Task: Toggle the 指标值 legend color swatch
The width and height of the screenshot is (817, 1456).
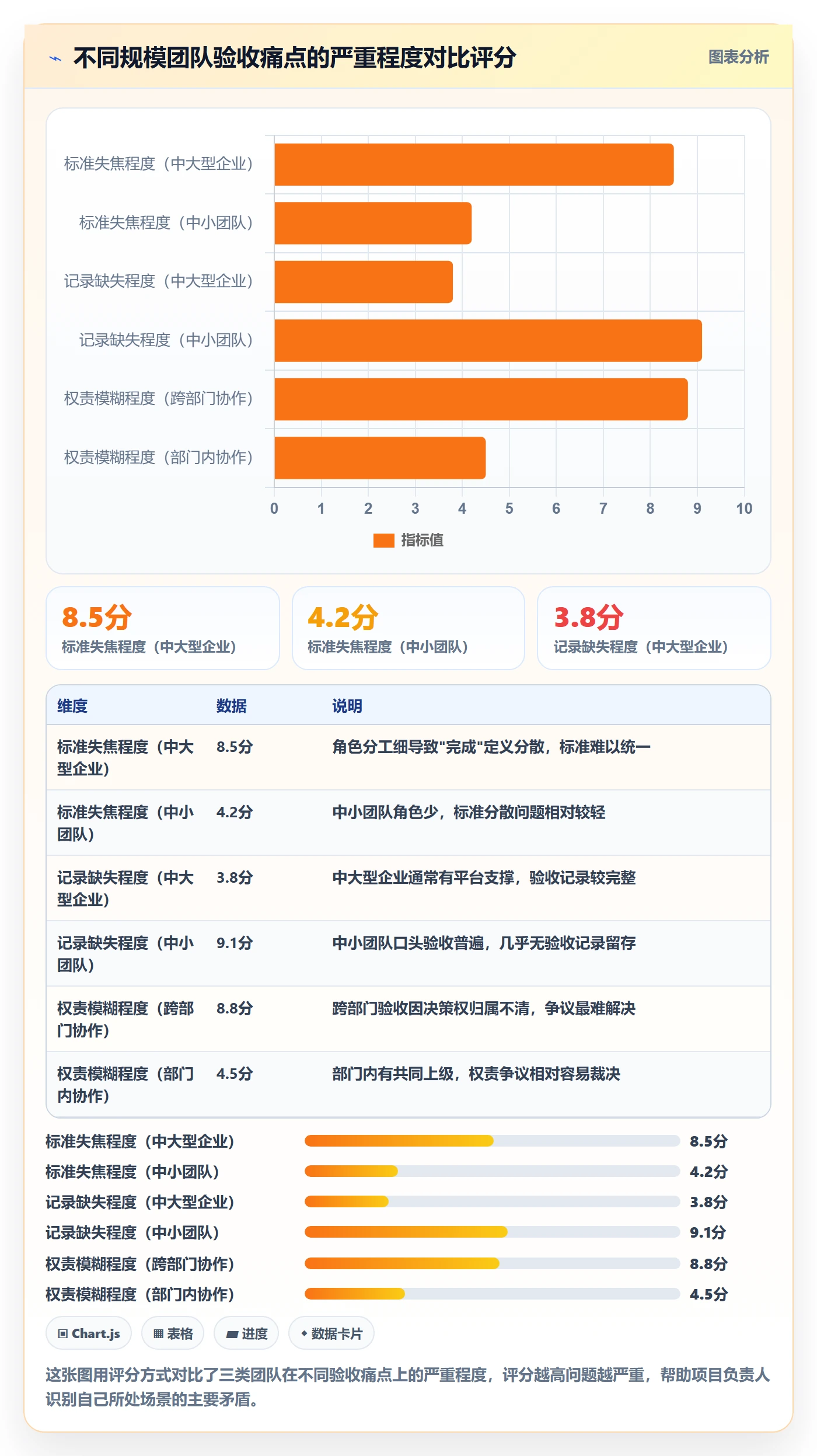Action: coord(383,541)
